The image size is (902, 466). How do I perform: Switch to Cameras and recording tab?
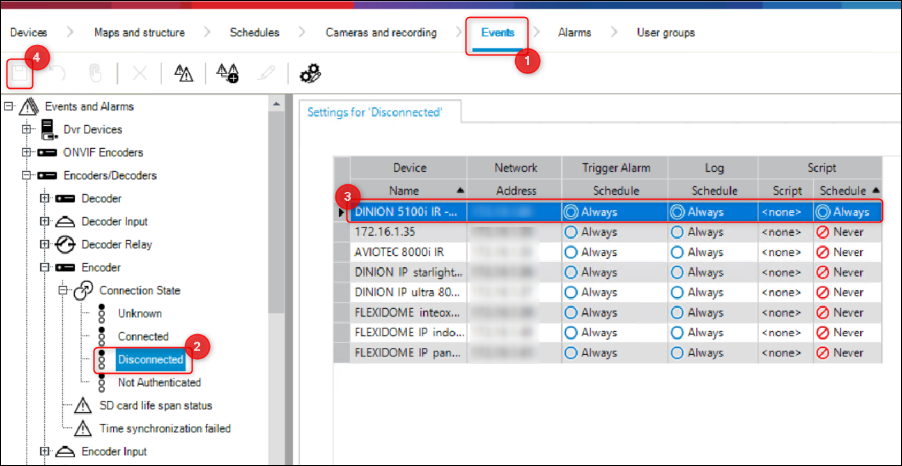(381, 33)
